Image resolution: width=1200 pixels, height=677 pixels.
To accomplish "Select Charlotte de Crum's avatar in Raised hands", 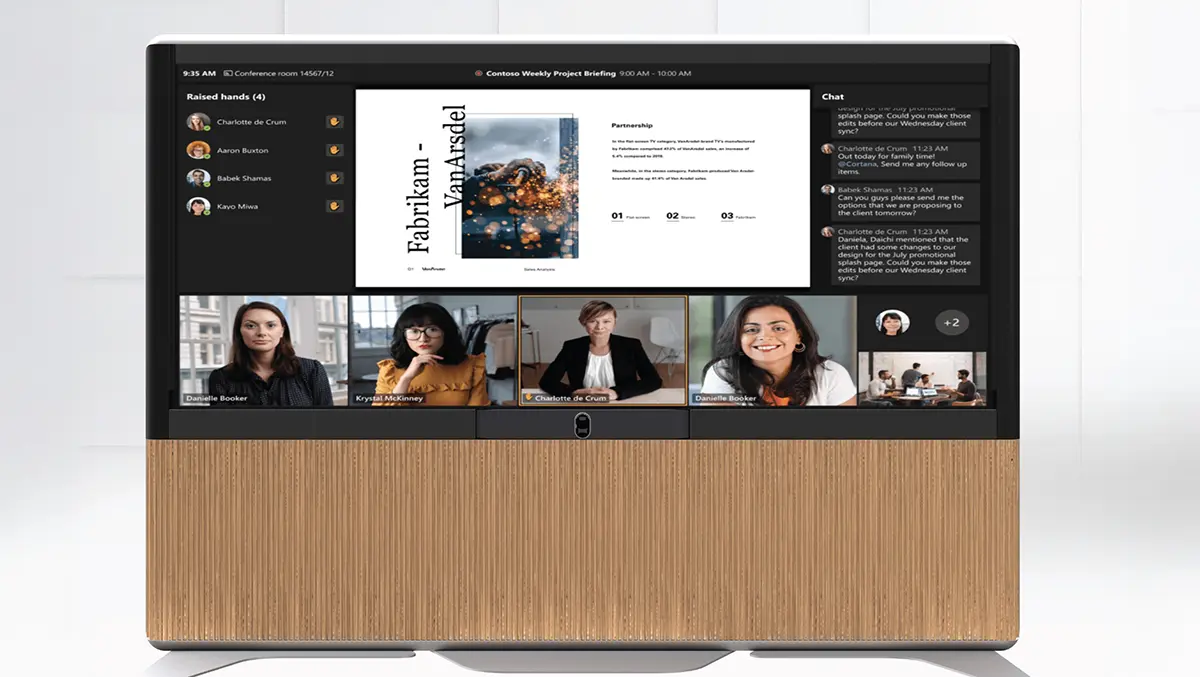I will (198, 122).
